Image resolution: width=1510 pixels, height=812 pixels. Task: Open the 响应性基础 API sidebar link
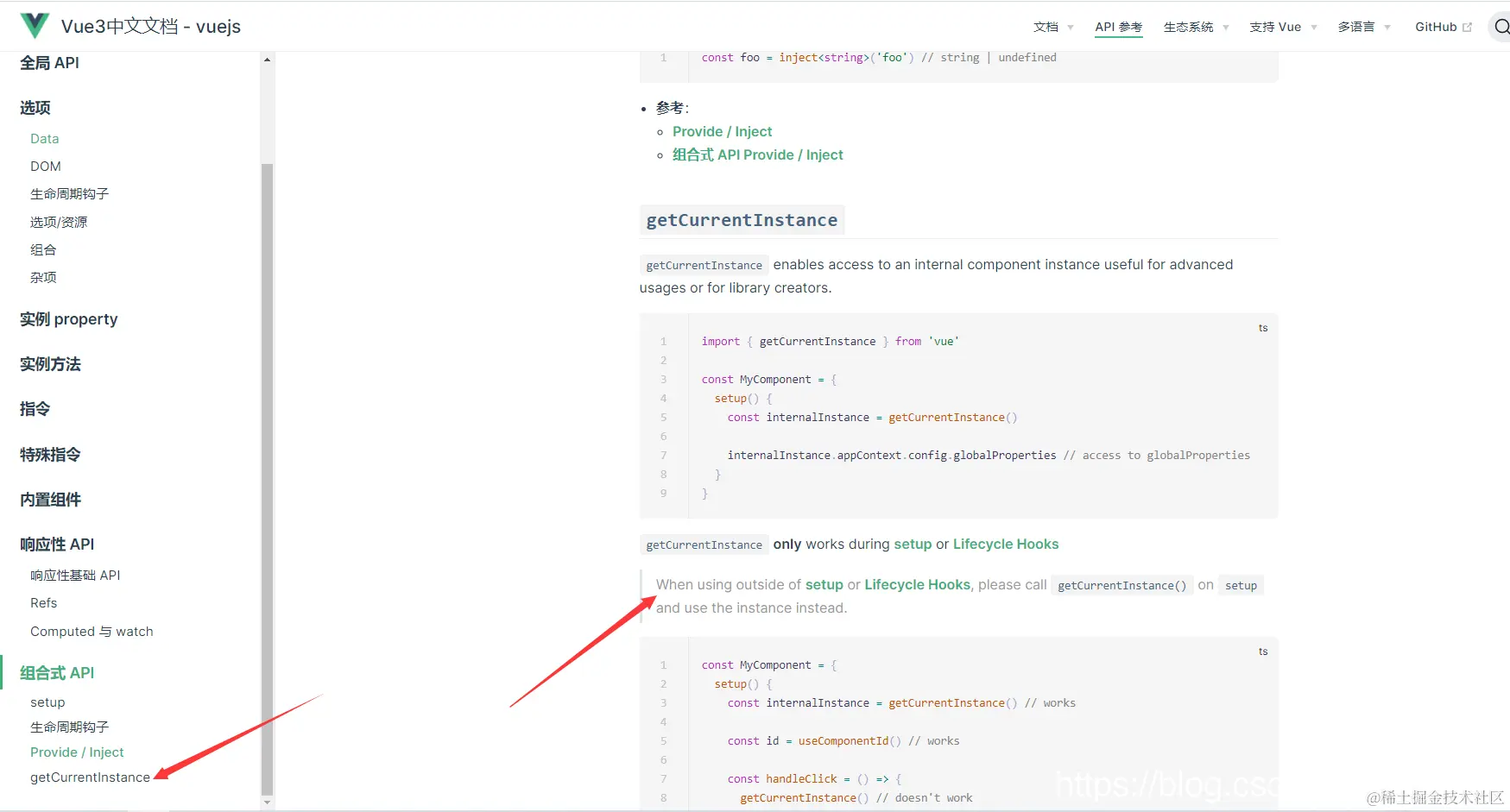point(75,576)
